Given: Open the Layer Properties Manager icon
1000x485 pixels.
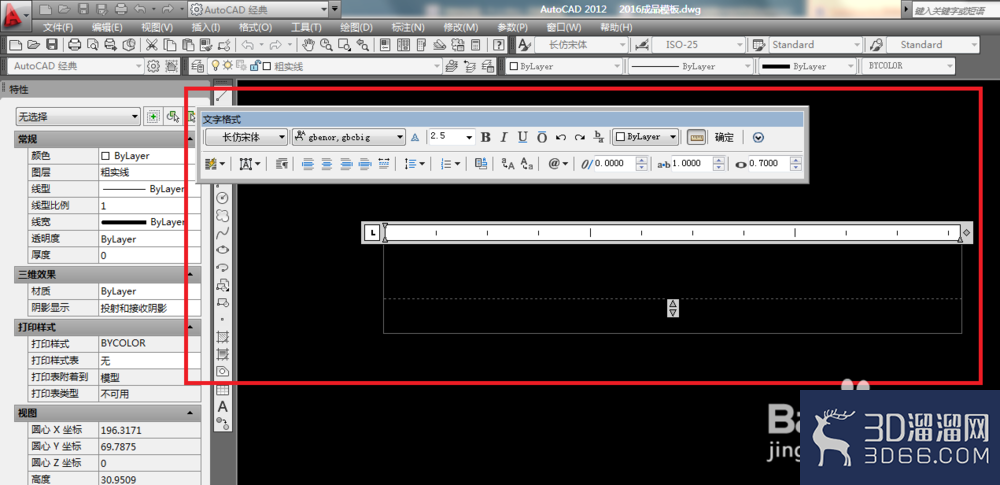Looking at the screenshot, I should coord(198,66).
